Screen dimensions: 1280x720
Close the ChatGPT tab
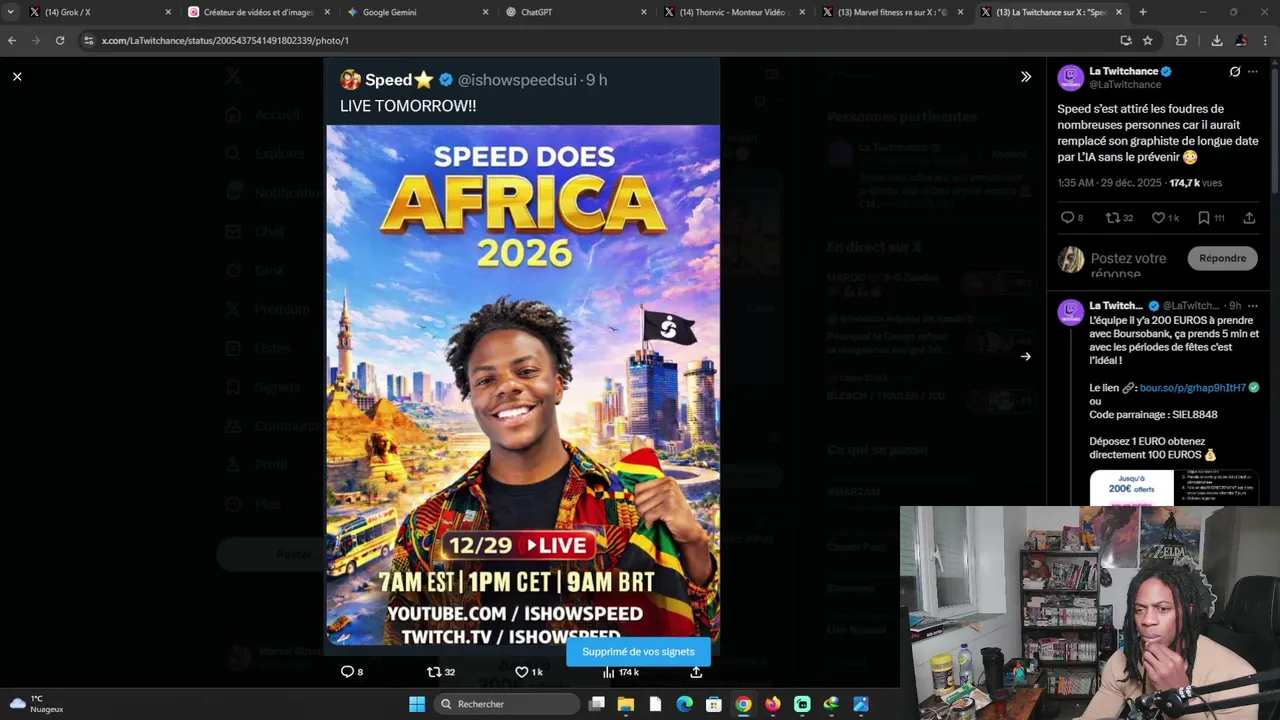pyautogui.click(x=644, y=12)
